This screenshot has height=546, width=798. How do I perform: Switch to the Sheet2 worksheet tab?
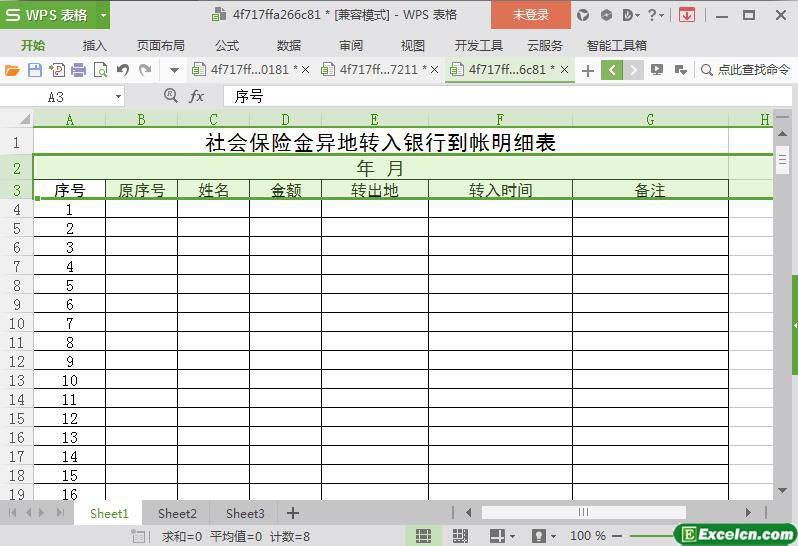177,513
